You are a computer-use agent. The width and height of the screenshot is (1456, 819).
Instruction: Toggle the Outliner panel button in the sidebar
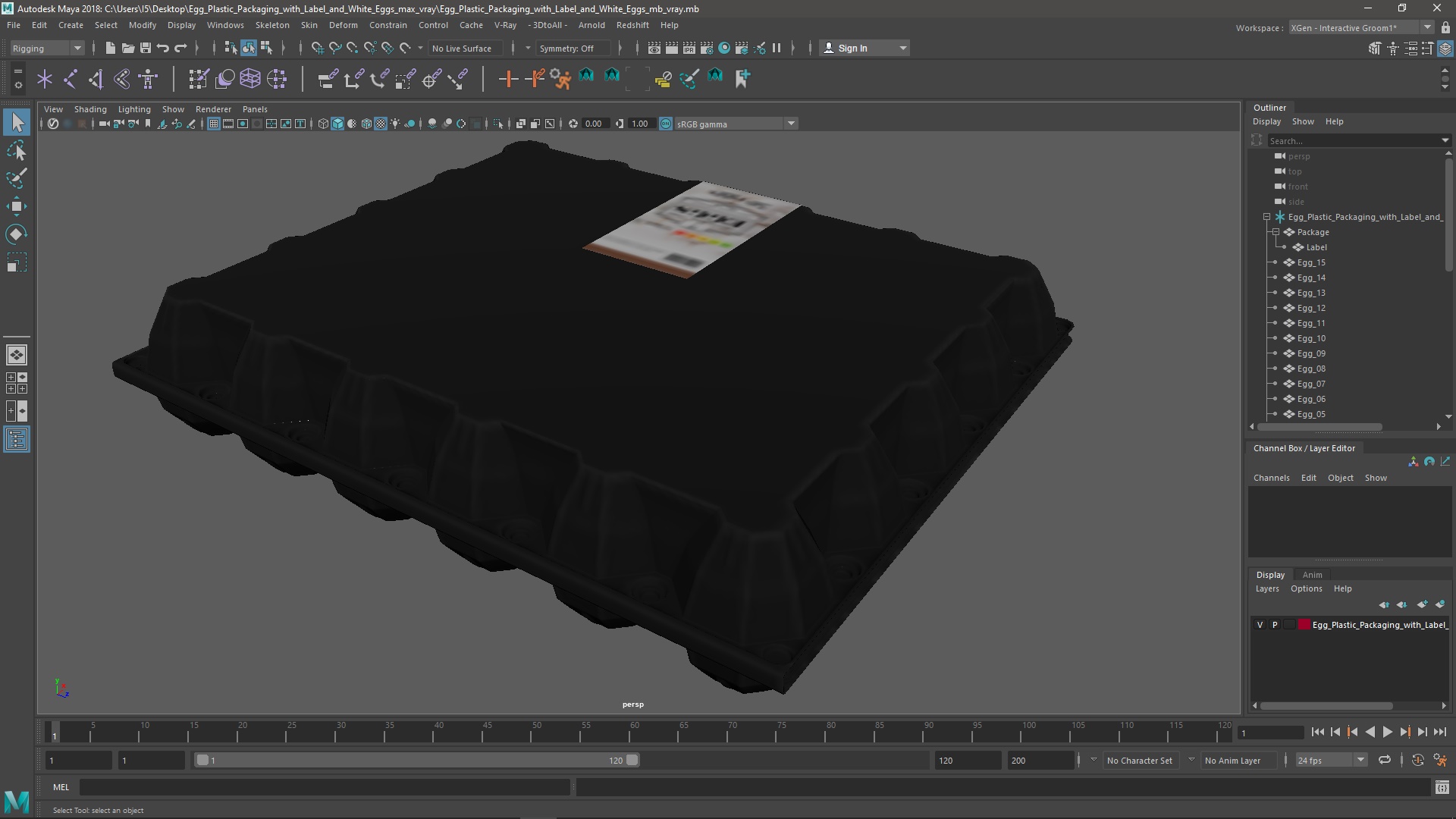[16, 440]
